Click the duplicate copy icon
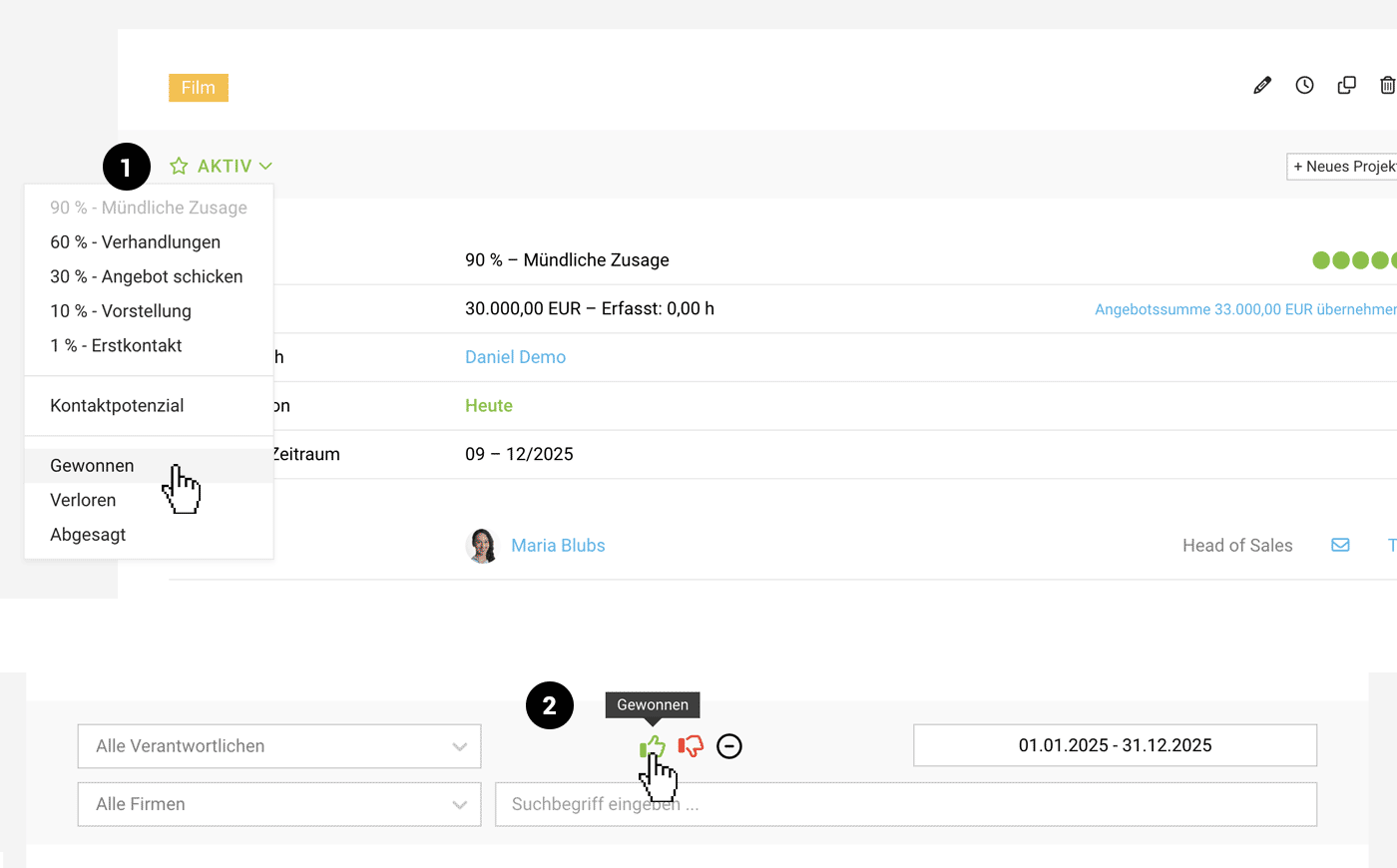 tap(1346, 86)
